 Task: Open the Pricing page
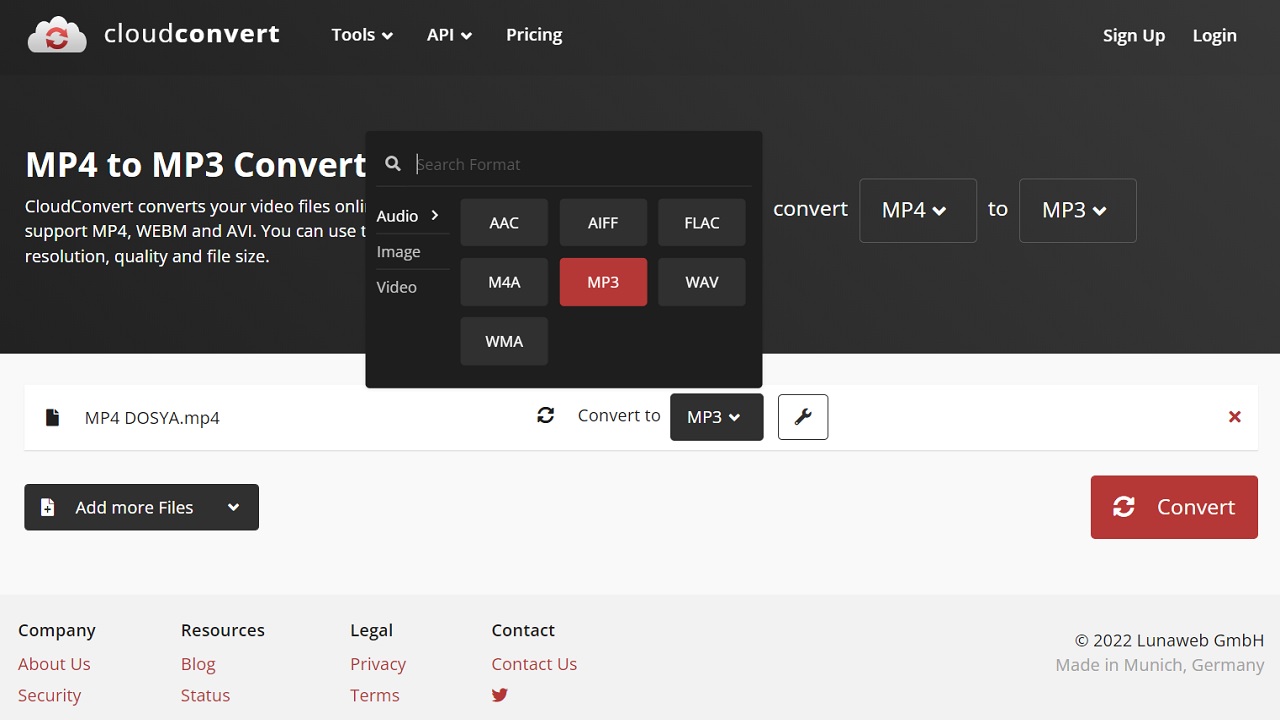pyautogui.click(x=534, y=35)
